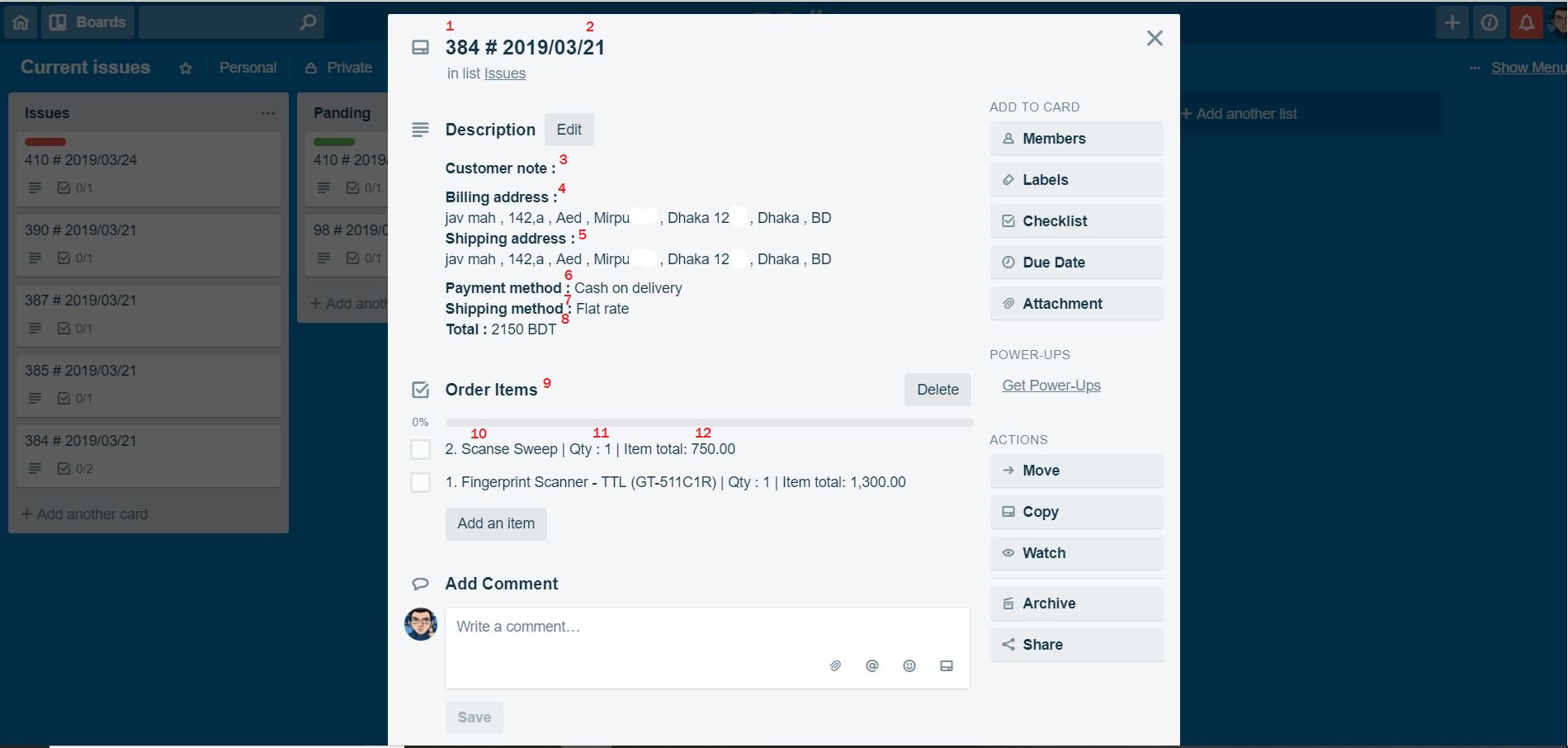Open the Issues list options menu

coord(268,113)
